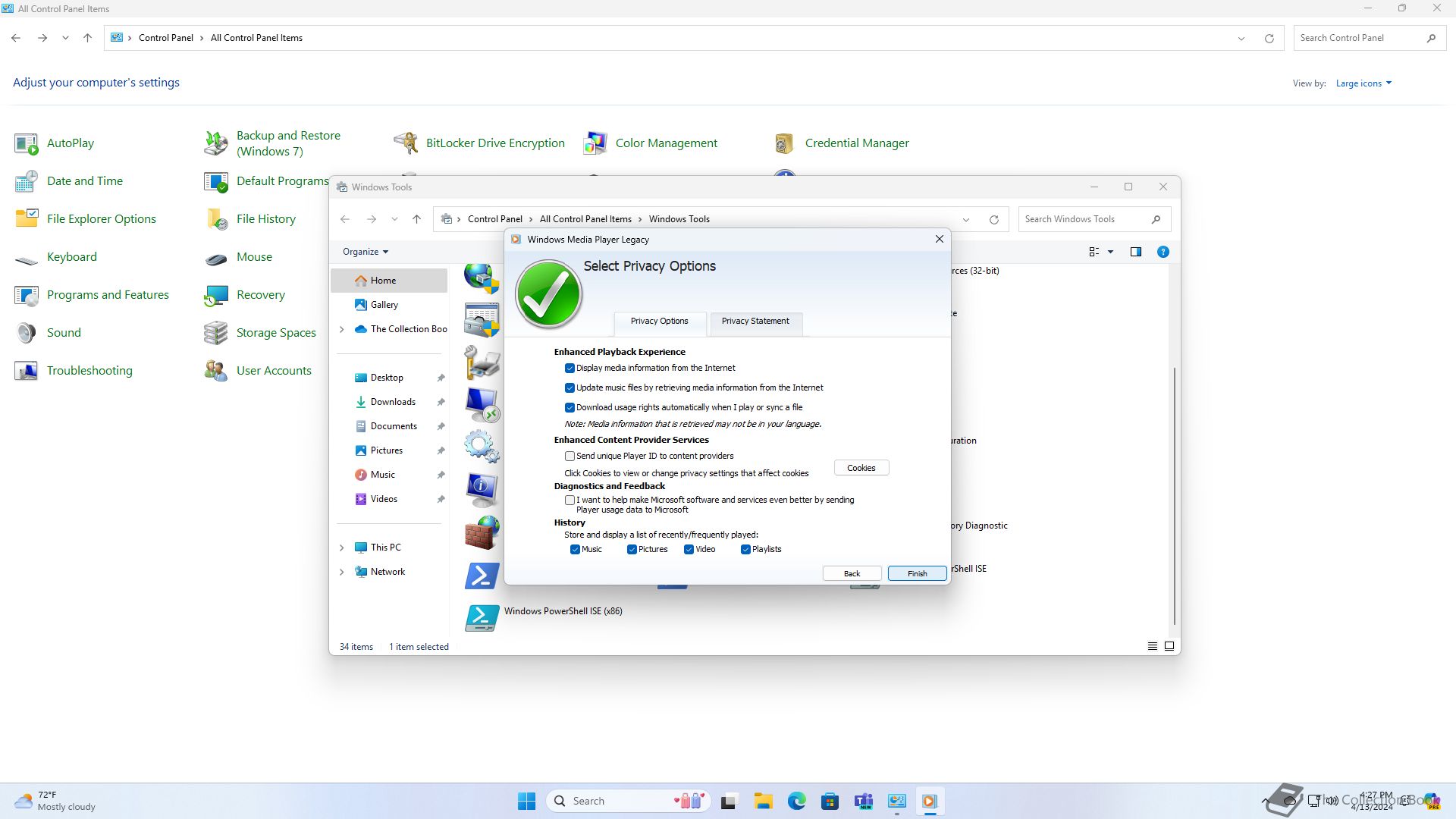Click the taskbar Search box
1456x819 pixels.
(x=628, y=801)
